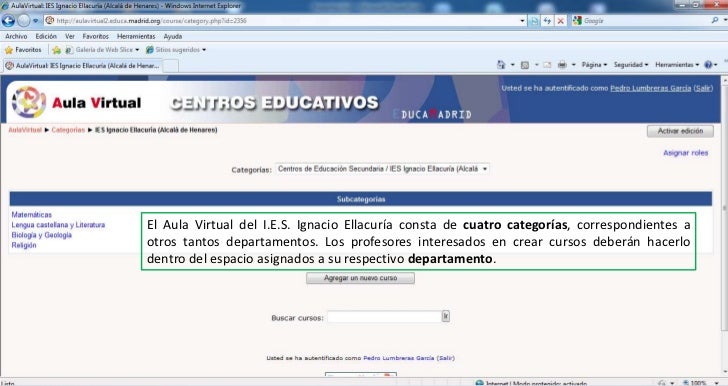
Task: Go to AulaVirtual breadcrumb link
Action: tap(25, 130)
